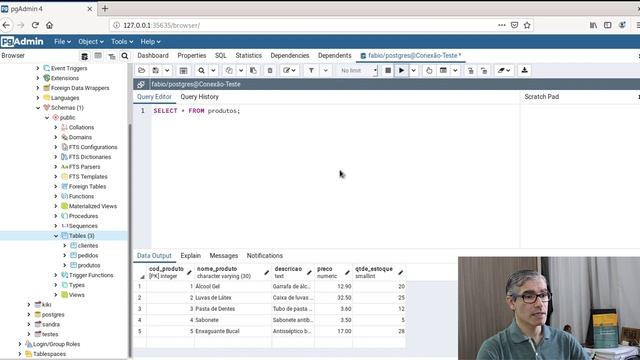The image size is (640, 360).
Task: Click the Browser panel Filtered Rows icon
Action: point(111,56)
